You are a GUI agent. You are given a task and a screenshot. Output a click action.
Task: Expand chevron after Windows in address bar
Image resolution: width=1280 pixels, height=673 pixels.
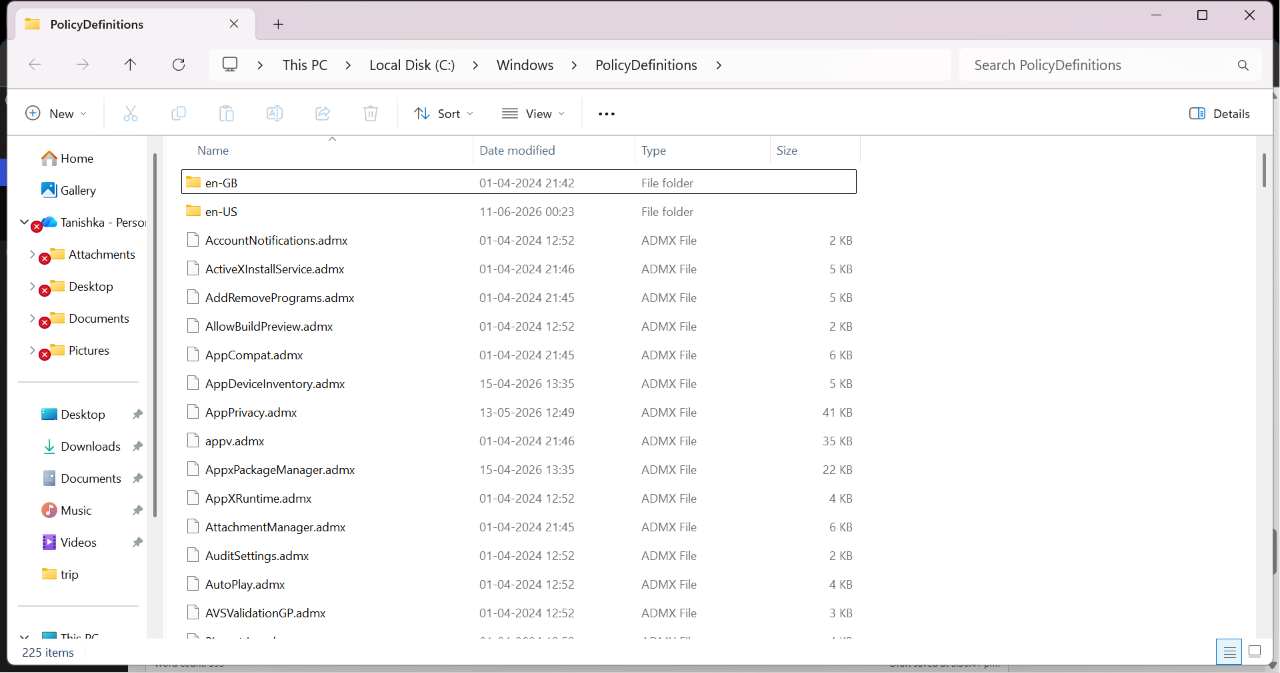click(574, 65)
